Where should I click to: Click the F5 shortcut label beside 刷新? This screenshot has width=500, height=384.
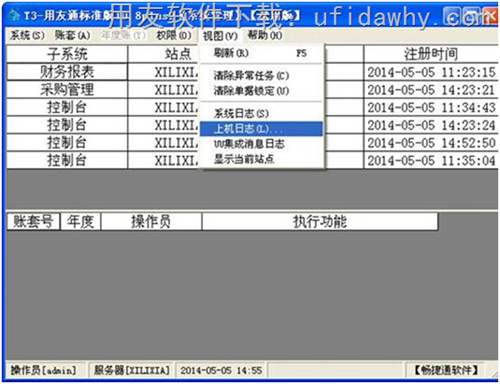pyautogui.click(x=301, y=53)
